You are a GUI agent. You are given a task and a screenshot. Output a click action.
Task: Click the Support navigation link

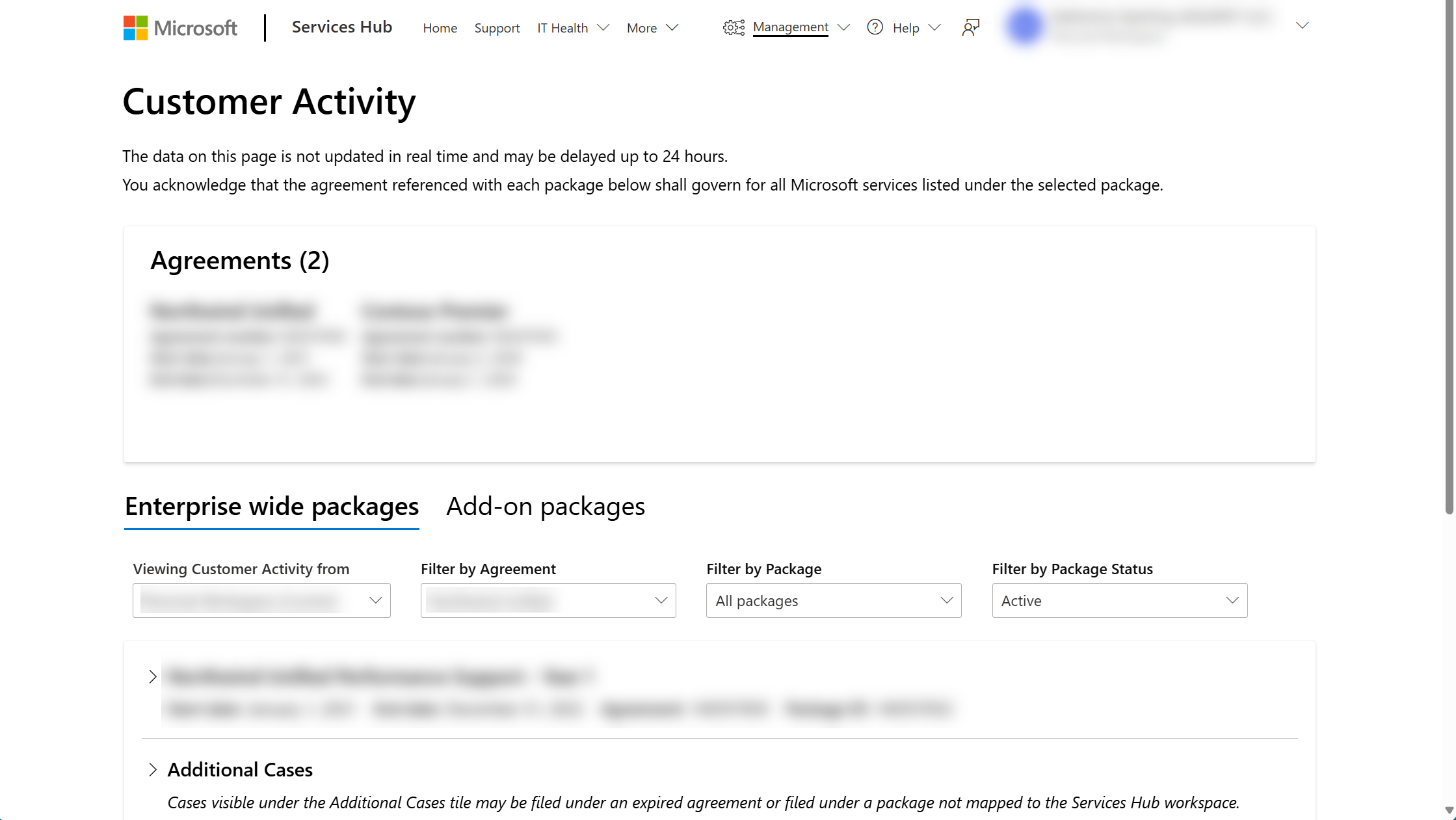point(497,27)
